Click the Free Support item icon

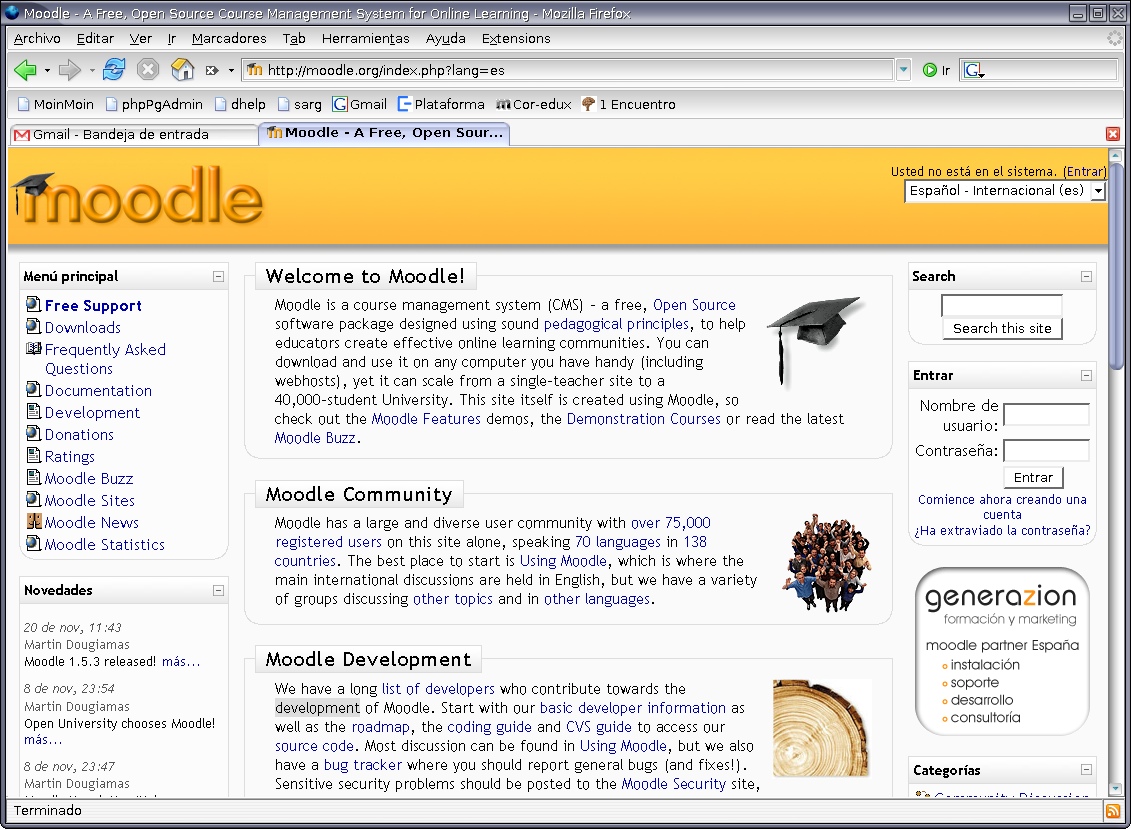tap(33, 304)
